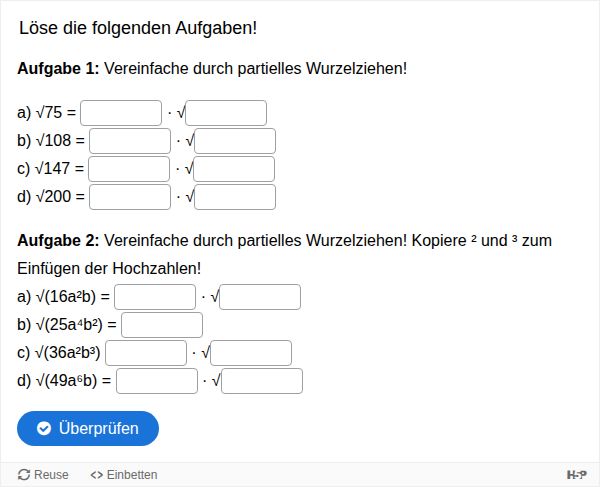Open the Reuse link
The image size is (600, 487).
[43, 475]
